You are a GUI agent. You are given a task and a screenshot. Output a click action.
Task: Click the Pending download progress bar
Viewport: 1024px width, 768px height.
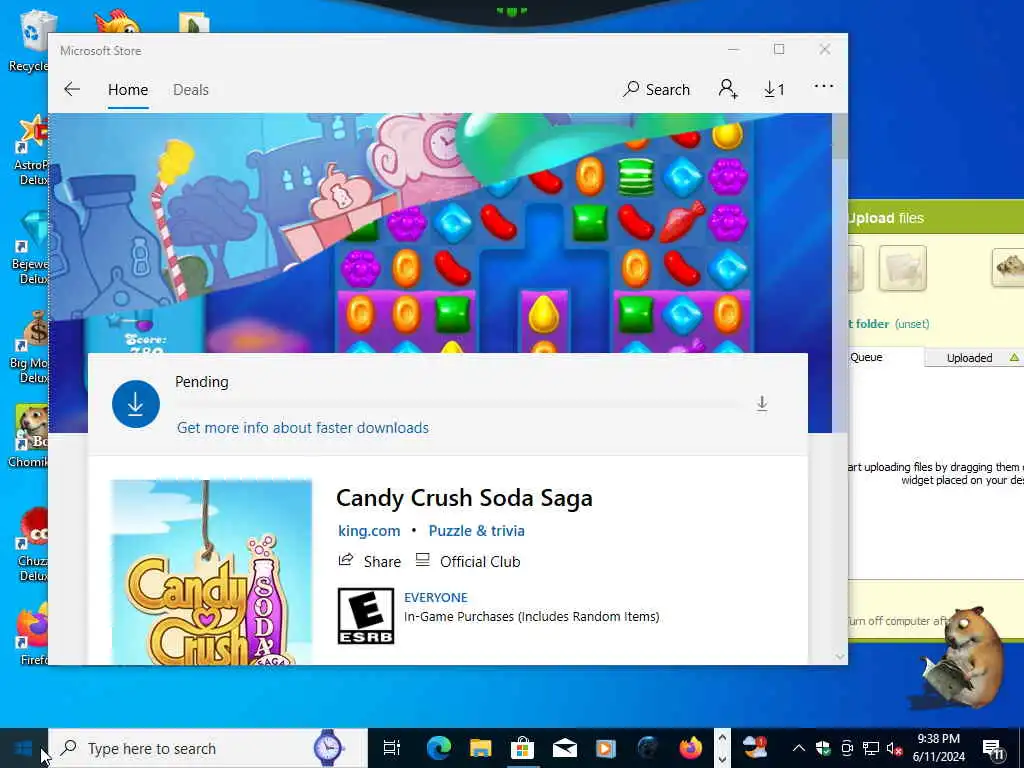[457, 405]
